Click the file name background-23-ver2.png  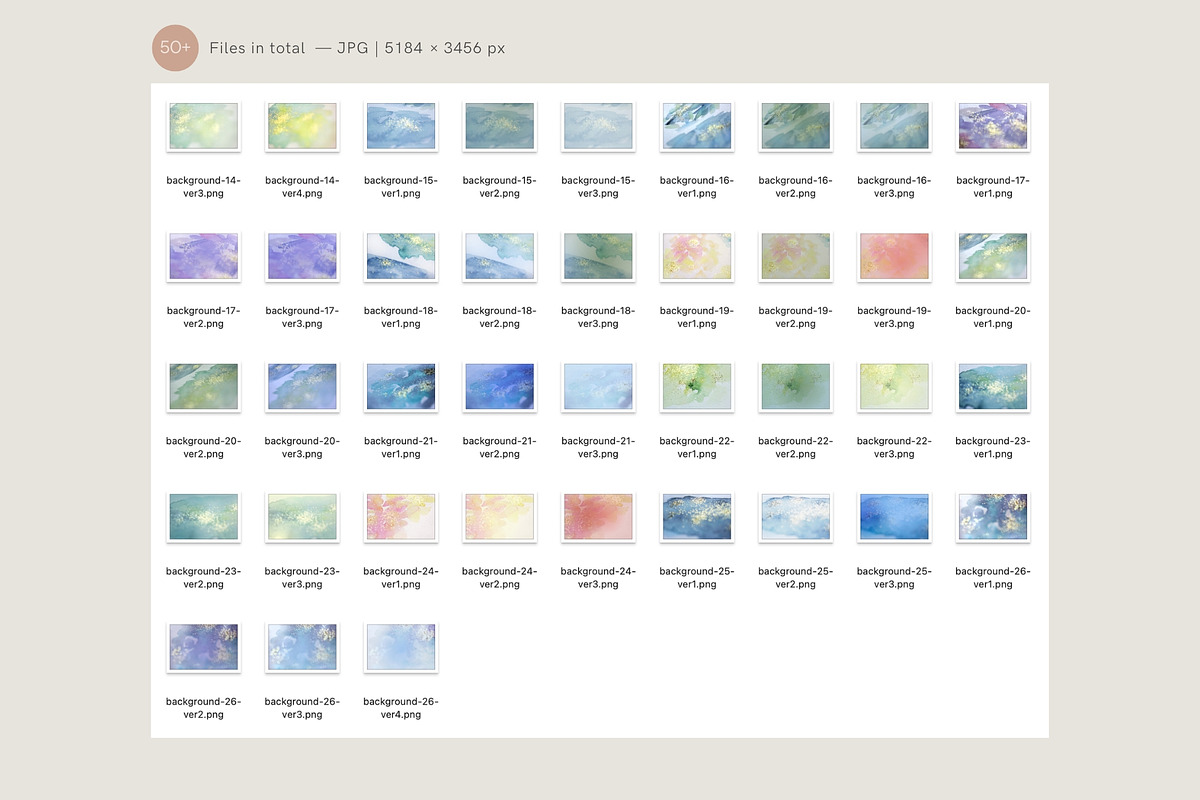click(204, 578)
